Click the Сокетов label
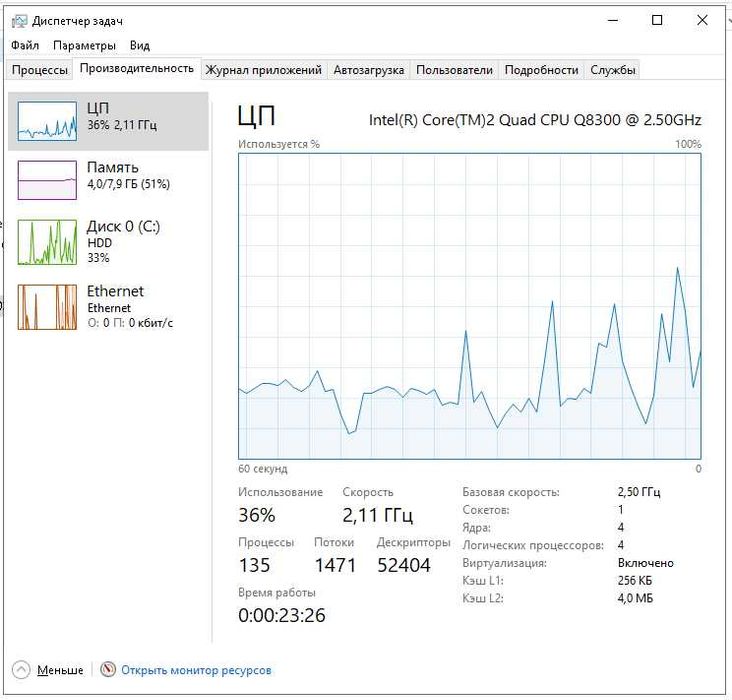The image size is (732, 700). pyautogui.click(x=486, y=509)
